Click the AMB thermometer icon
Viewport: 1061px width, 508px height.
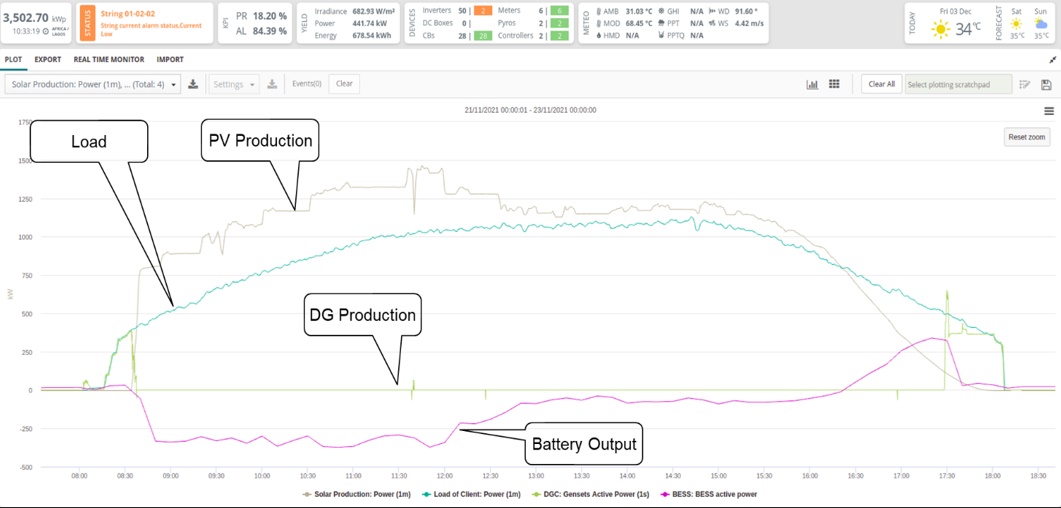(598, 11)
